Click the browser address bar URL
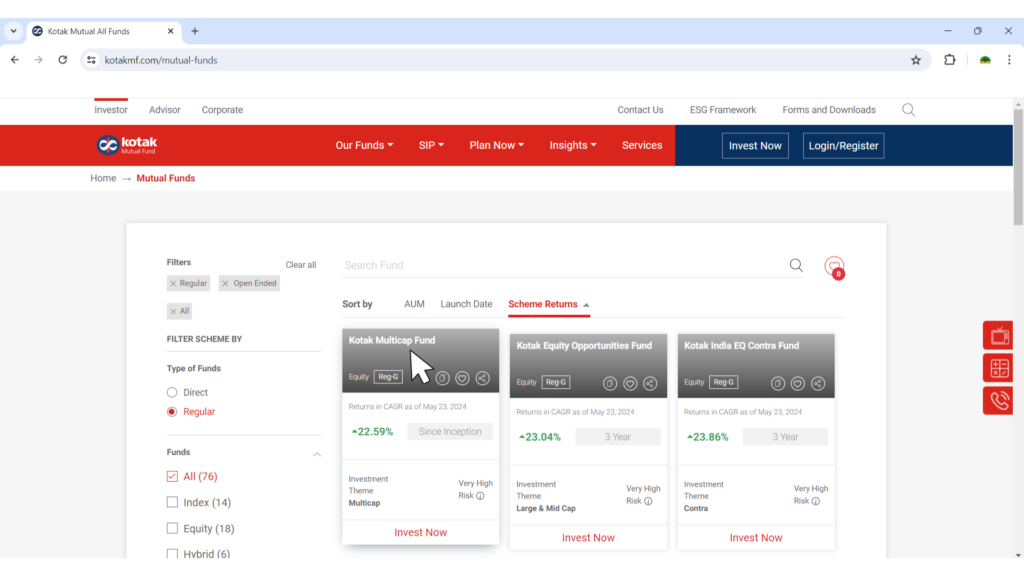The image size is (1024, 576). [x=161, y=60]
